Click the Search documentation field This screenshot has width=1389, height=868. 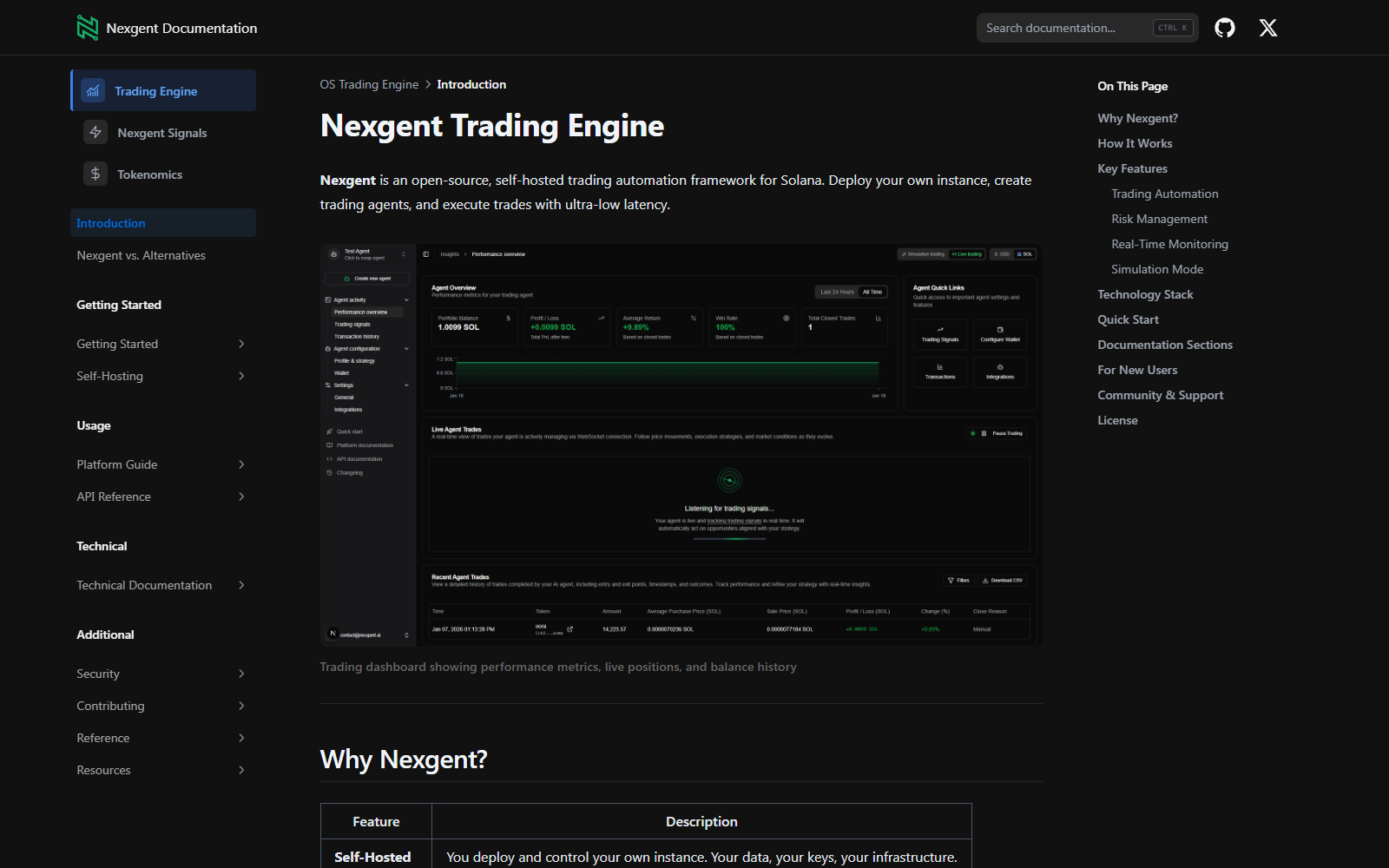(1063, 28)
